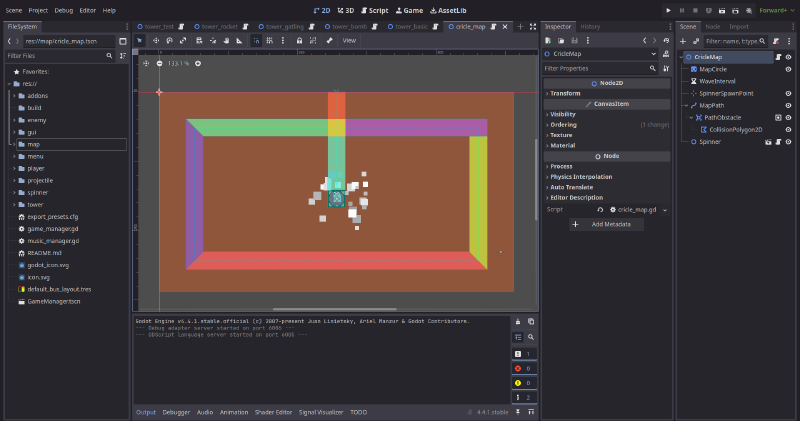Hide the MapCircle node using its eye icon
Screen dimensions: 800x421
(788, 69)
